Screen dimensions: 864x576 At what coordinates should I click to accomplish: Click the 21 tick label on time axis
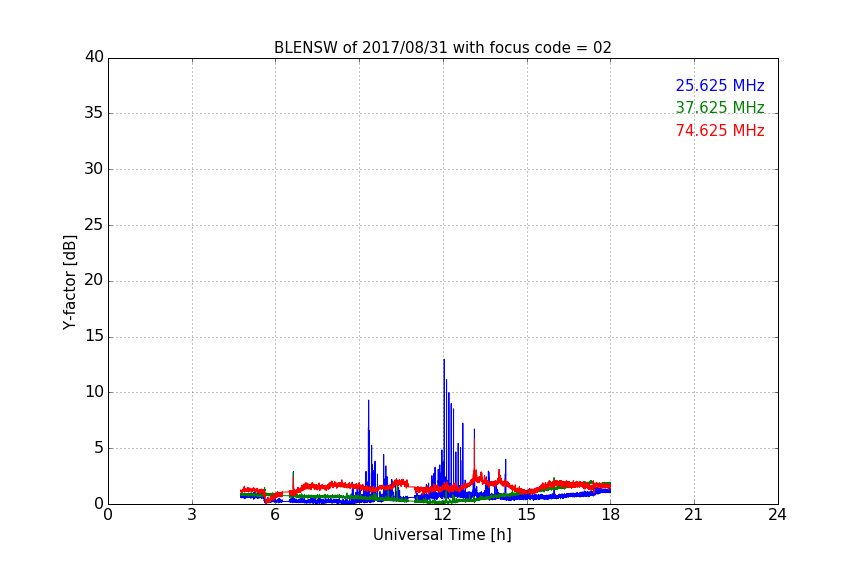coord(694,515)
